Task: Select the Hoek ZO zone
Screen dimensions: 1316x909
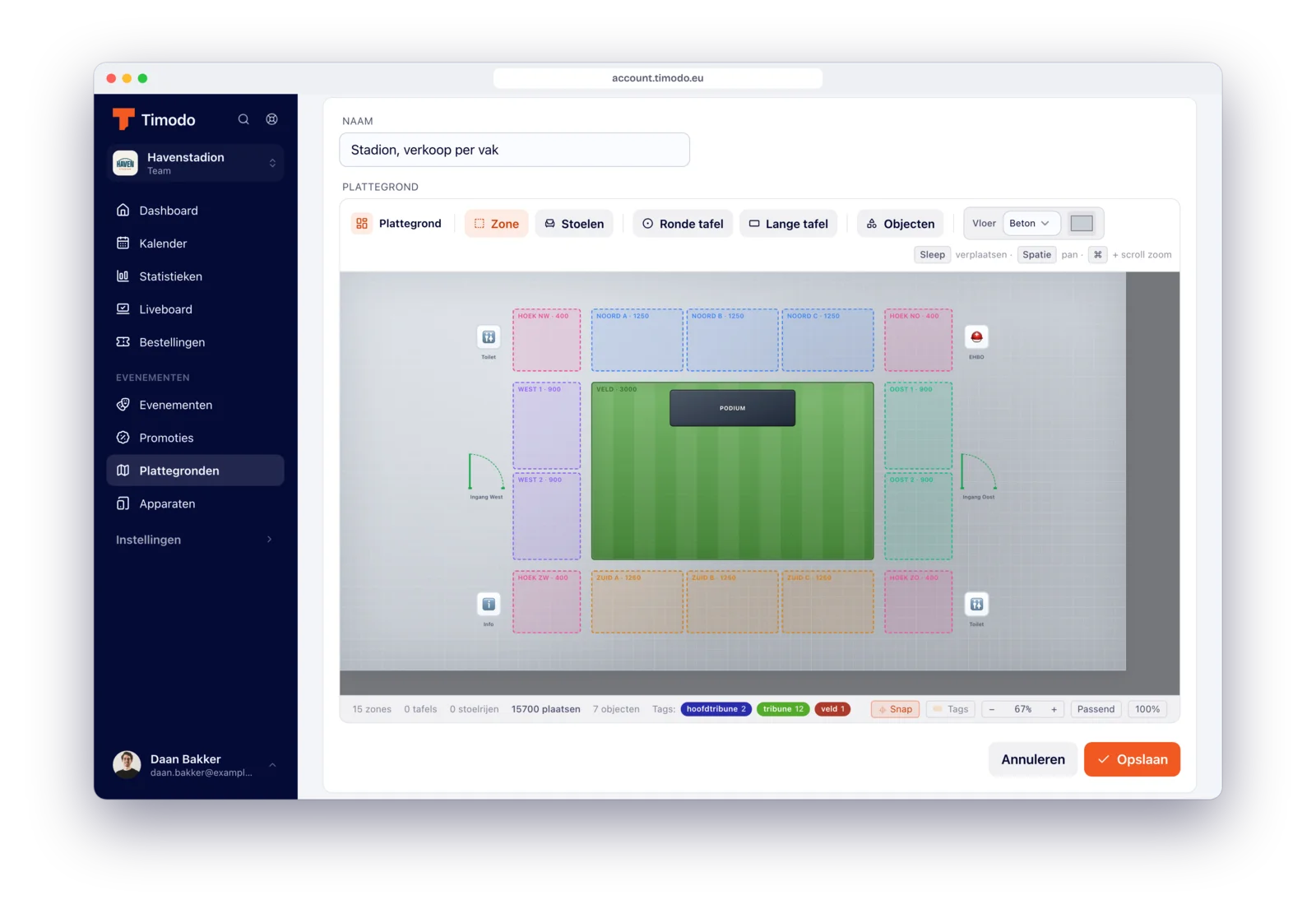Action: pos(919,602)
